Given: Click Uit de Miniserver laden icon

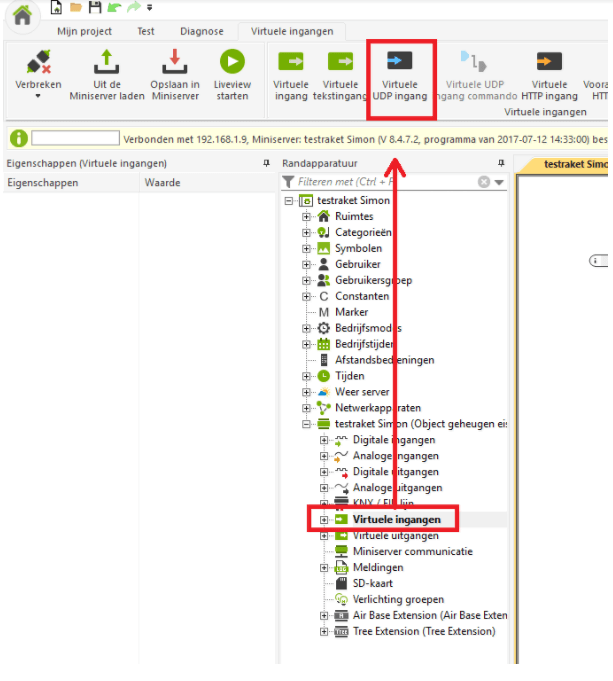Looking at the screenshot, I should 107,63.
